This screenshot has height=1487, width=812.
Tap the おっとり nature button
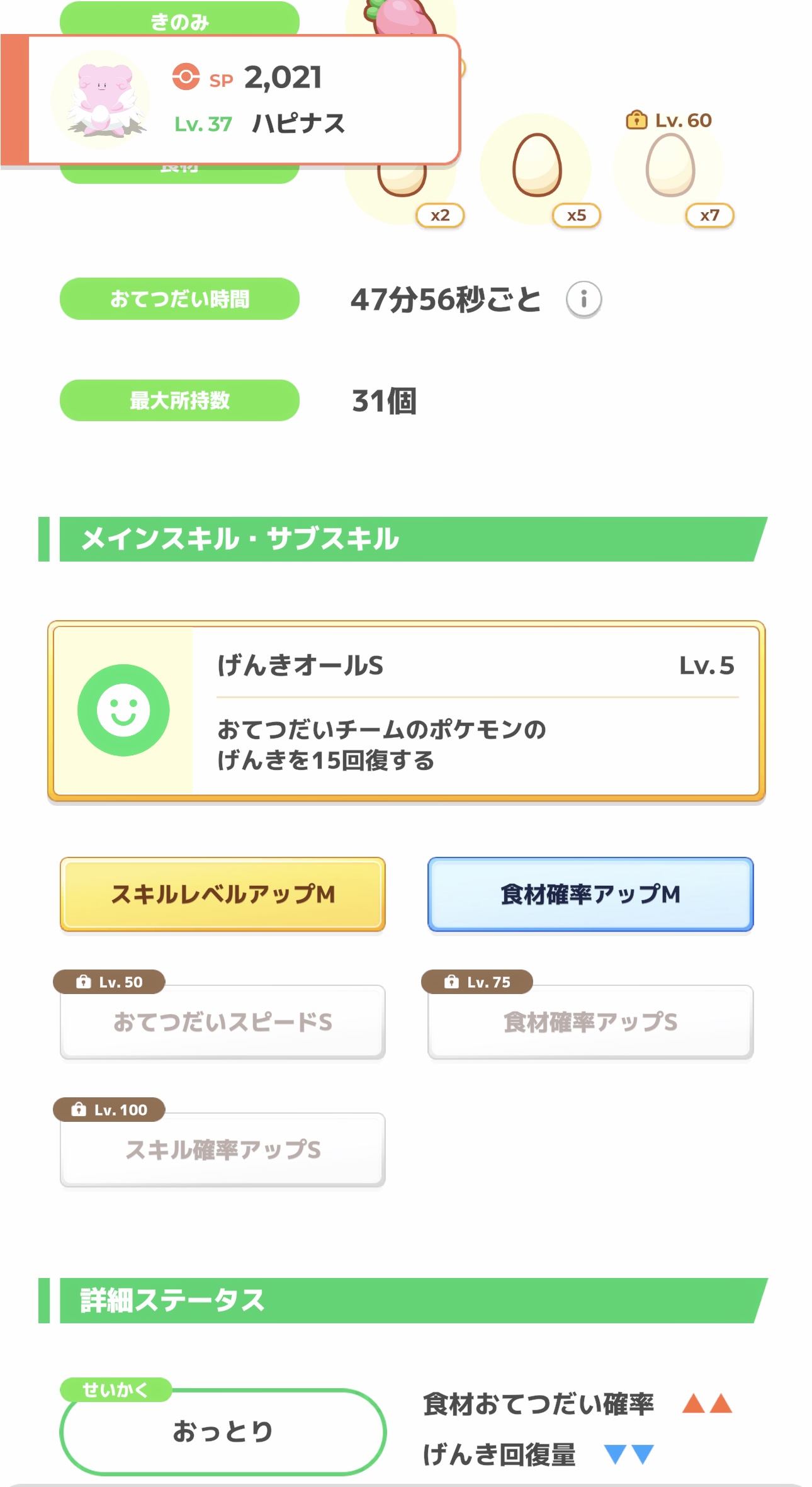click(x=223, y=1432)
